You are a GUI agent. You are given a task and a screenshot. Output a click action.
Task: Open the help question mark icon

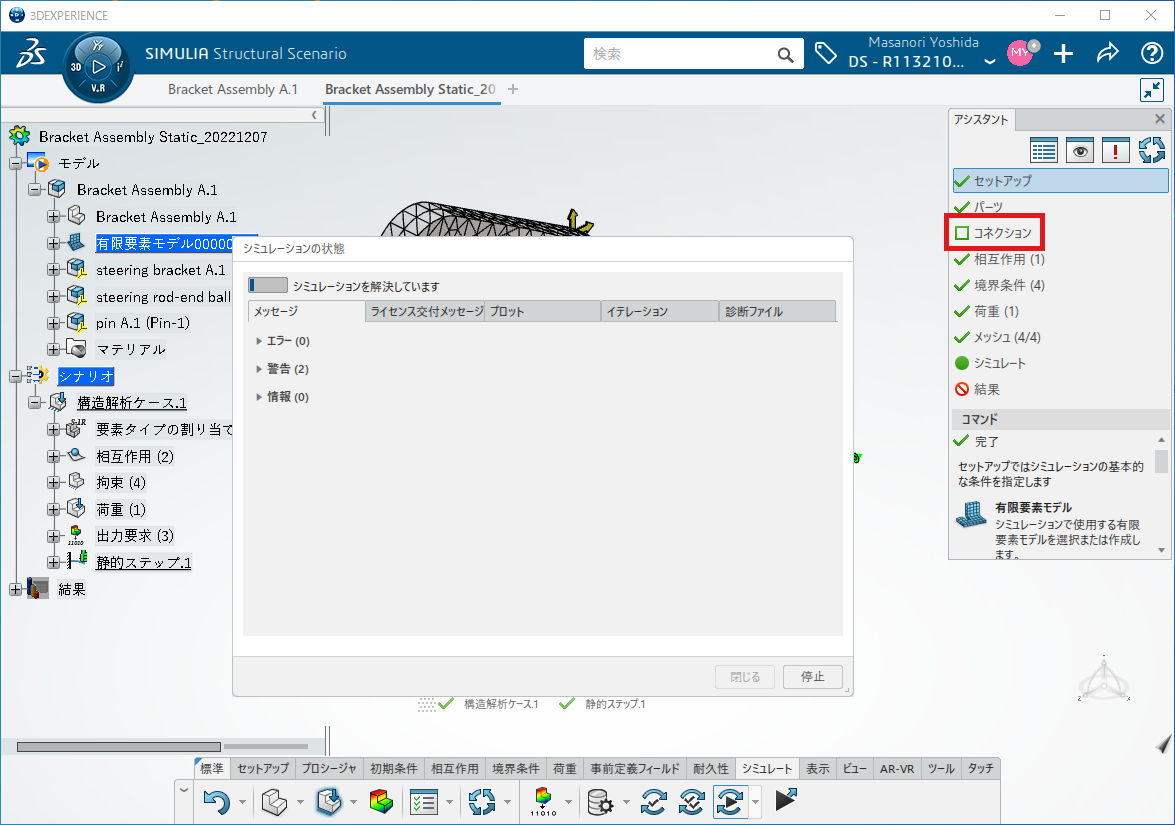click(x=1152, y=53)
